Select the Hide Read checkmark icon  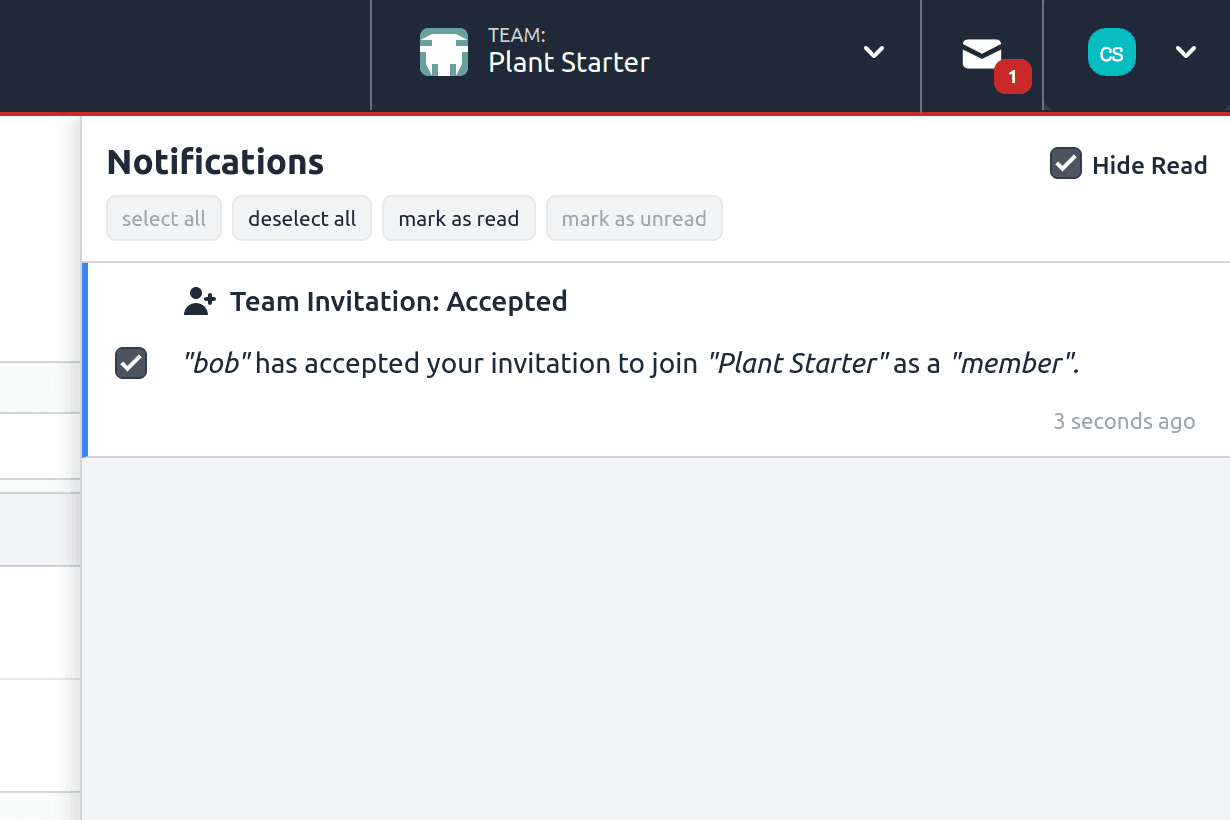[x=1065, y=164]
